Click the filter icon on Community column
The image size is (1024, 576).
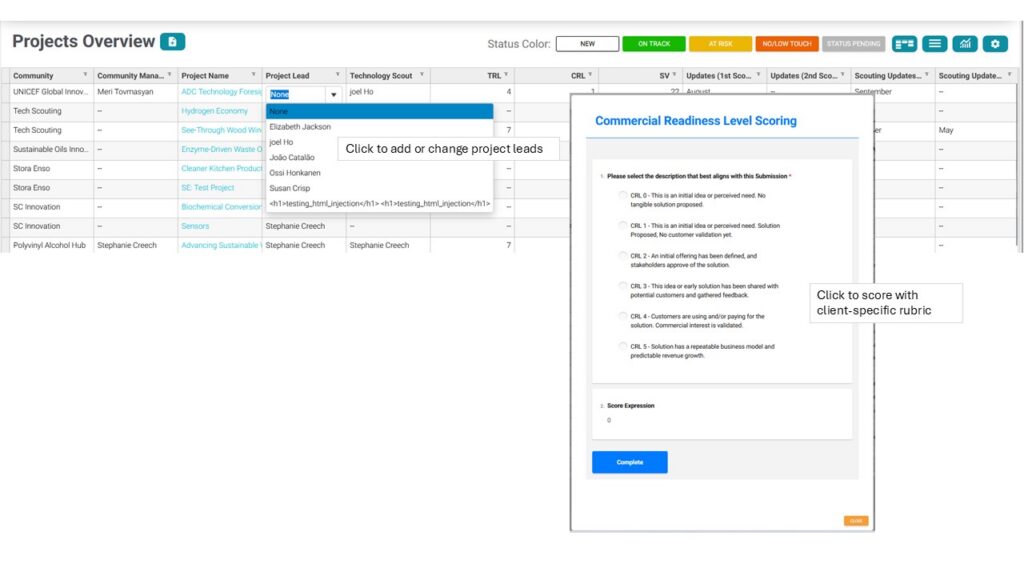click(x=85, y=75)
